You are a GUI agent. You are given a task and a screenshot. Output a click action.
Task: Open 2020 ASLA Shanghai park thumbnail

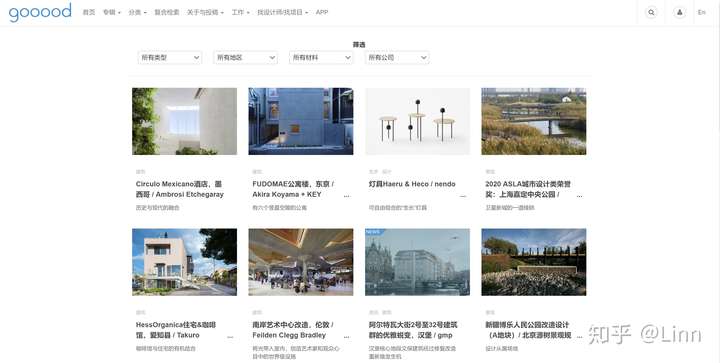pyautogui.click(x=534, y=121)
